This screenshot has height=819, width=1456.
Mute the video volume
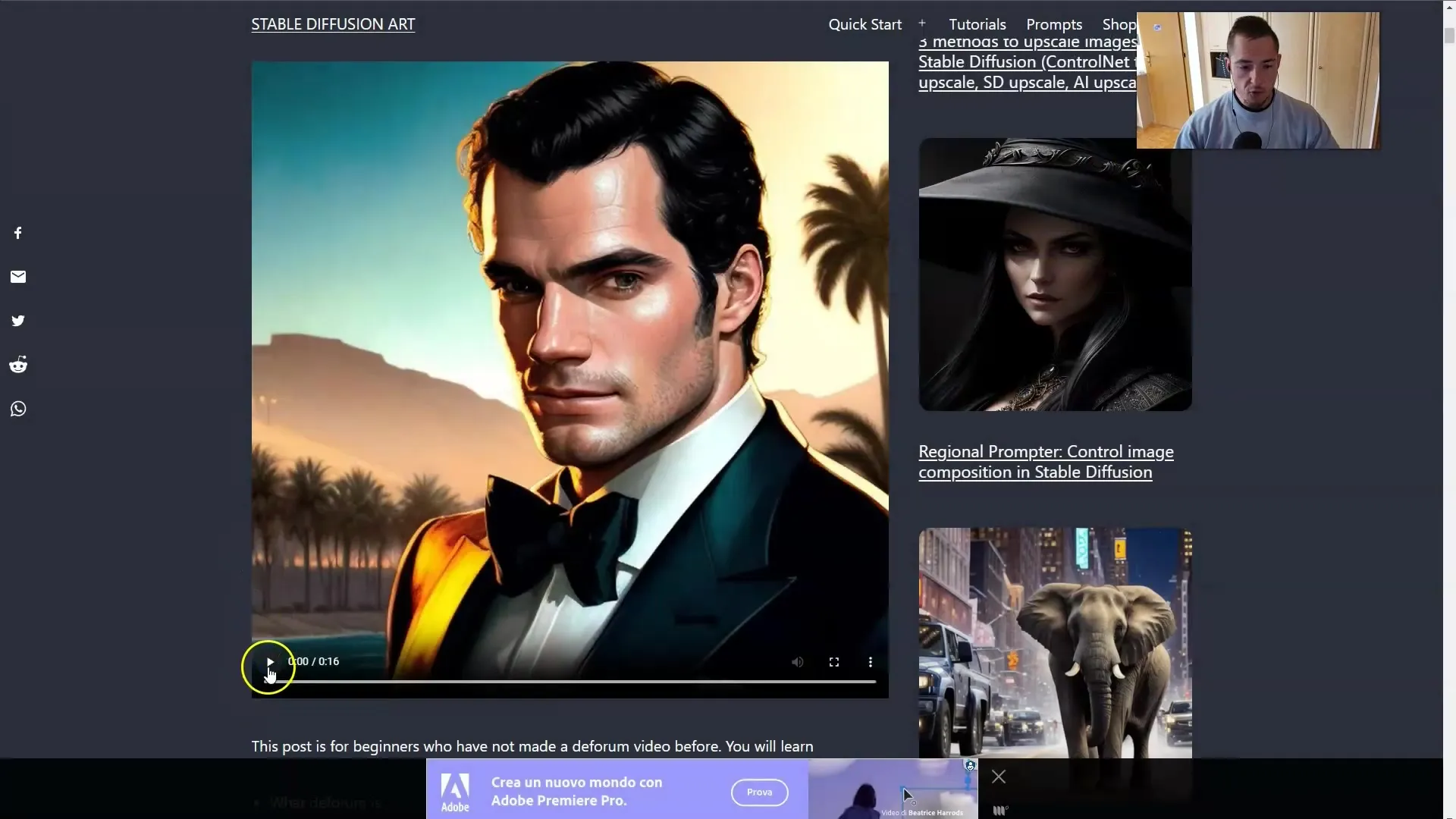798,662
